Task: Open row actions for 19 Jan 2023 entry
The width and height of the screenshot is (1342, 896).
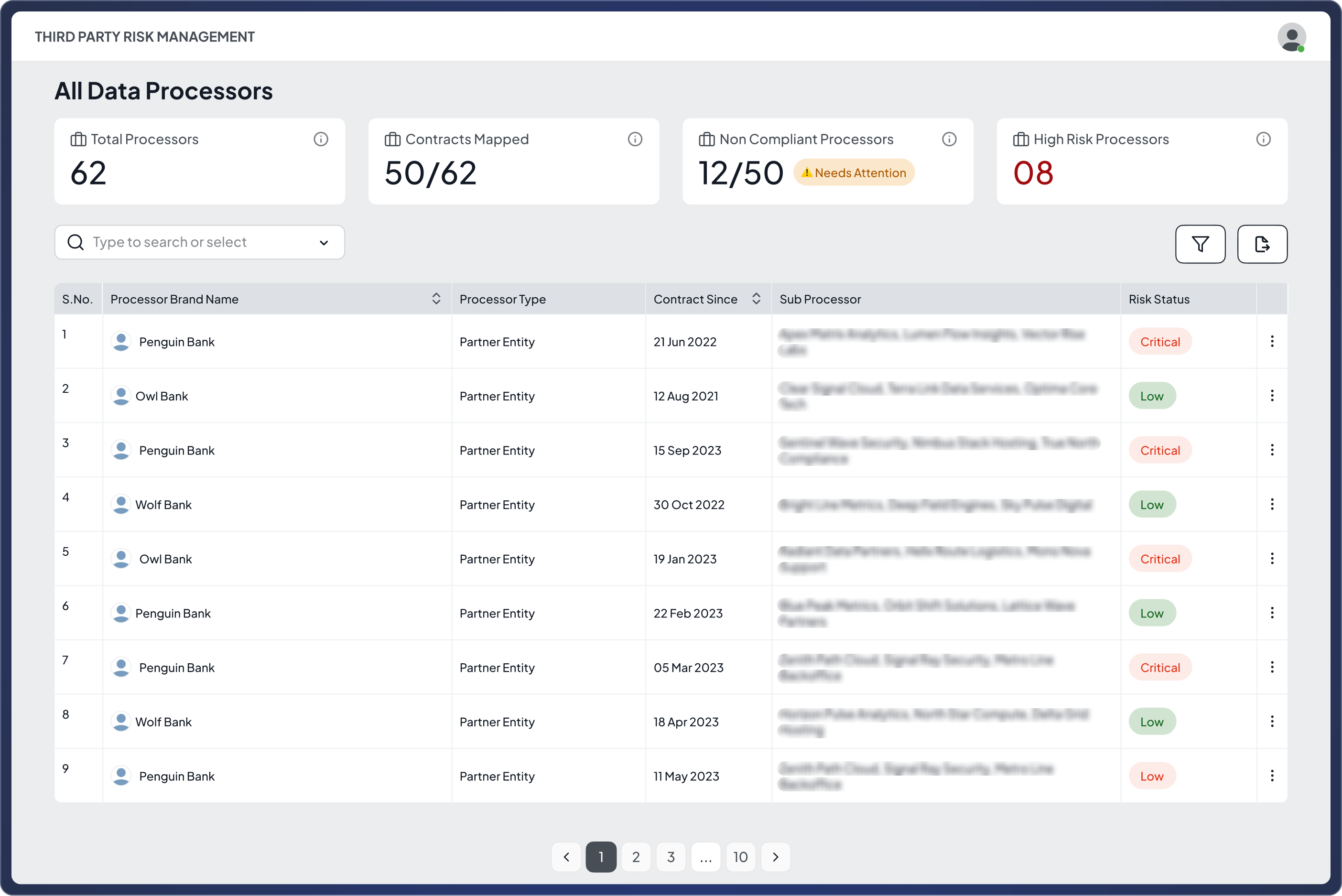Action: click(x=1272, y=558)
